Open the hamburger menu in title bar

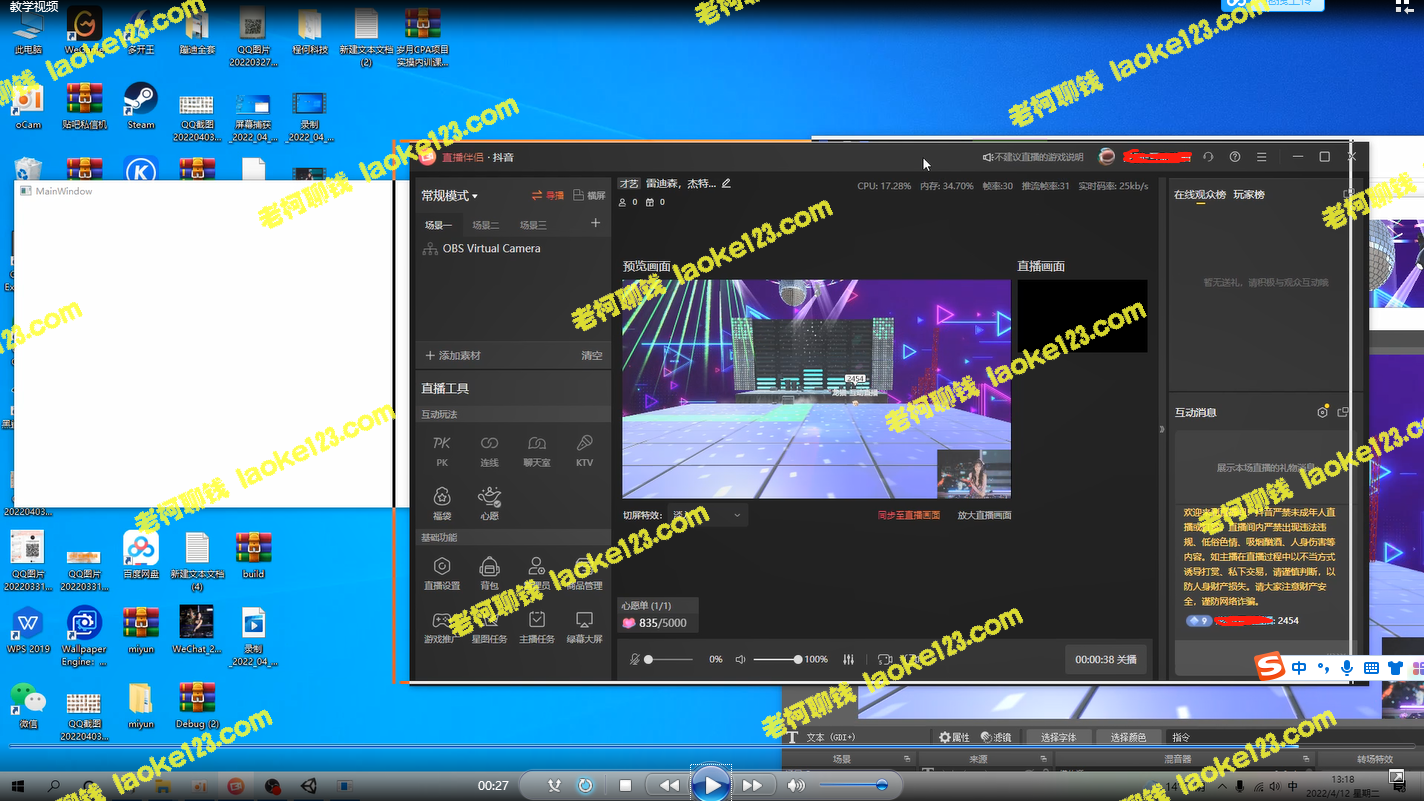1262,157
